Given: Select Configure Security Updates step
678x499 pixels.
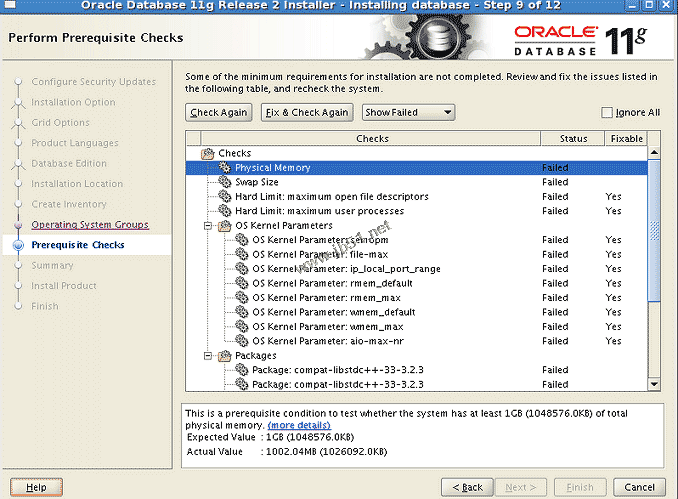Looking at the screenshot, I should pos(93,82).
